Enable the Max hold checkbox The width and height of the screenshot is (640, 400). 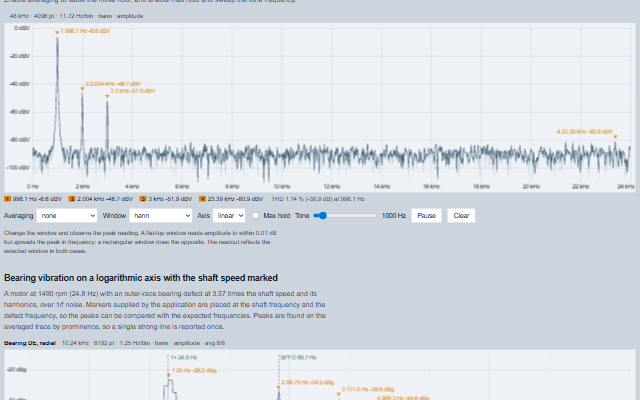256,216
